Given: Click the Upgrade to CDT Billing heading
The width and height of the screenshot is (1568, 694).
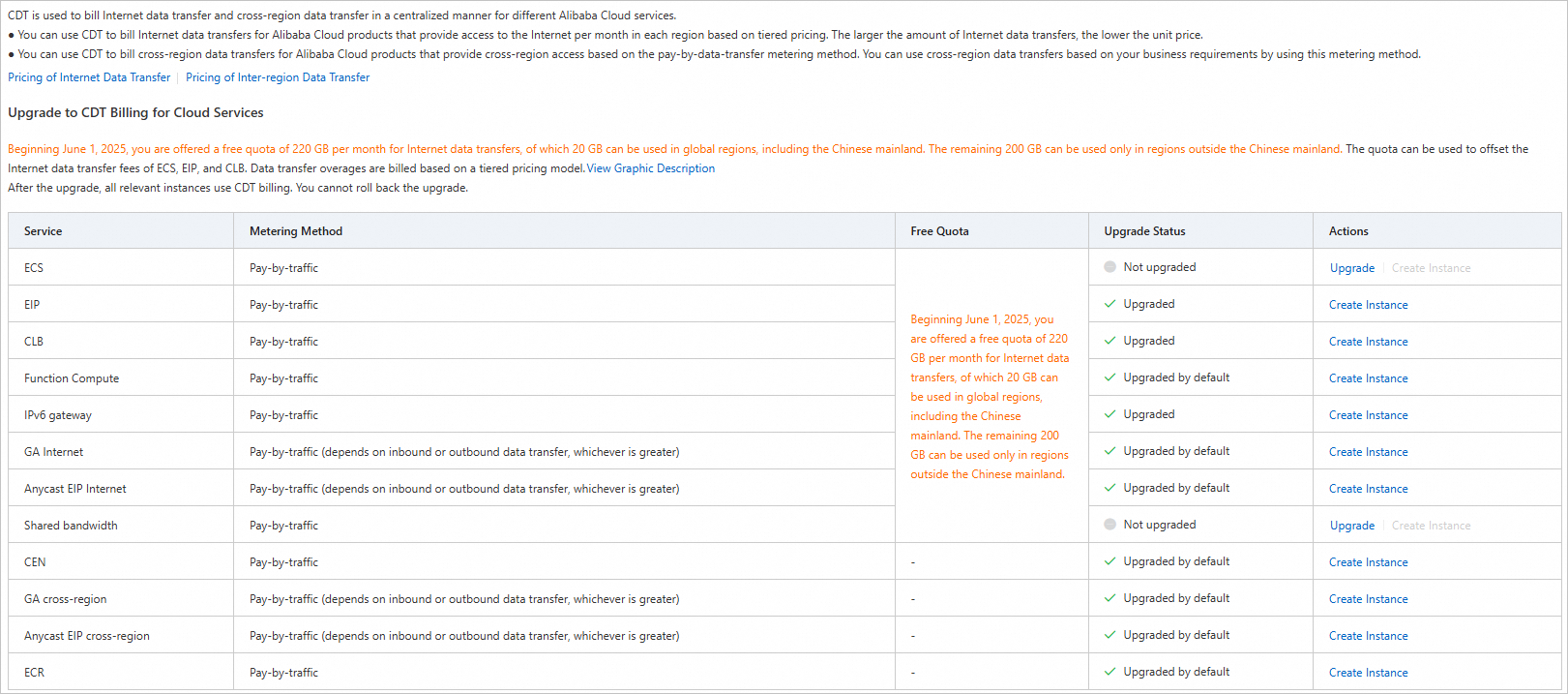Looking at the screenshot, I should [135, 112].
